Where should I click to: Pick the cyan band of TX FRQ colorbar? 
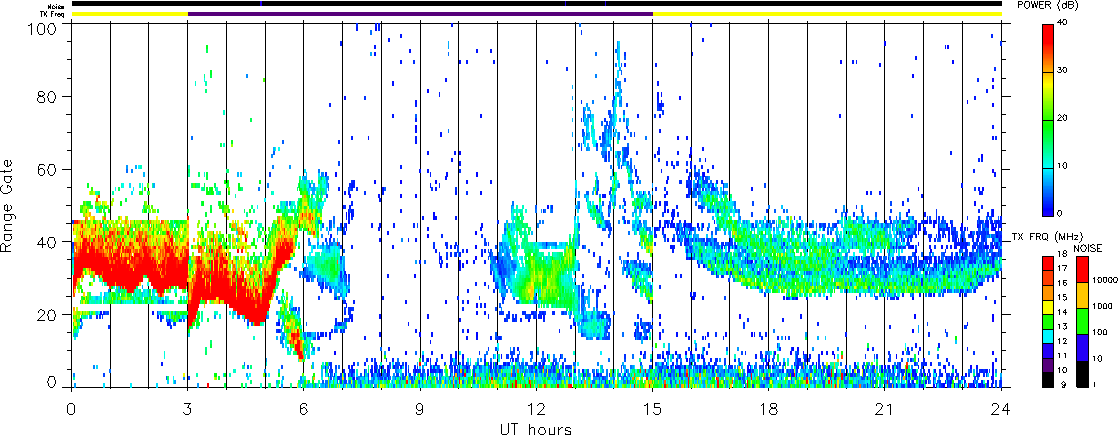tap(1048, 336)
